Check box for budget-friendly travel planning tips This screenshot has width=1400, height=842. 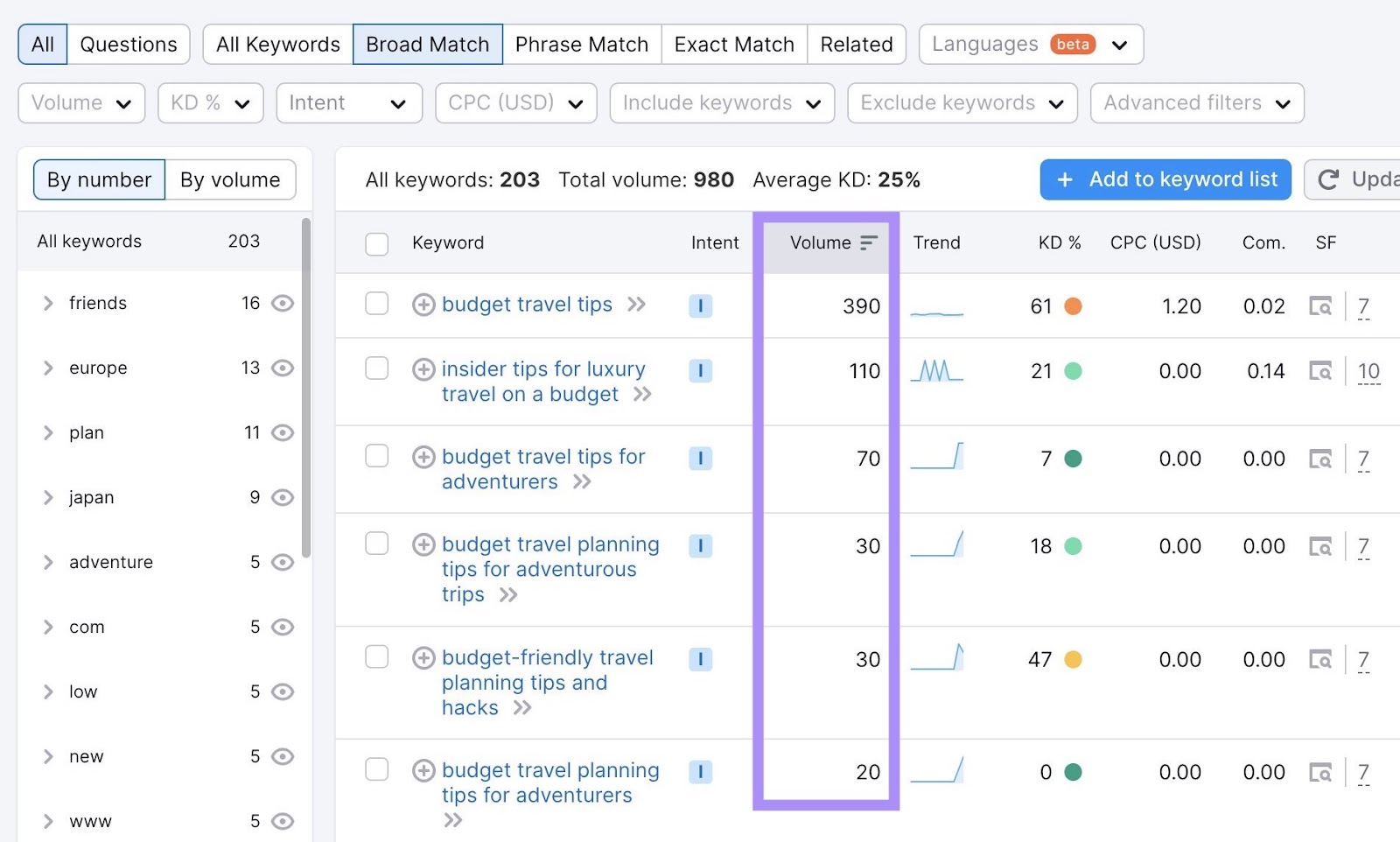pos(377,656)
